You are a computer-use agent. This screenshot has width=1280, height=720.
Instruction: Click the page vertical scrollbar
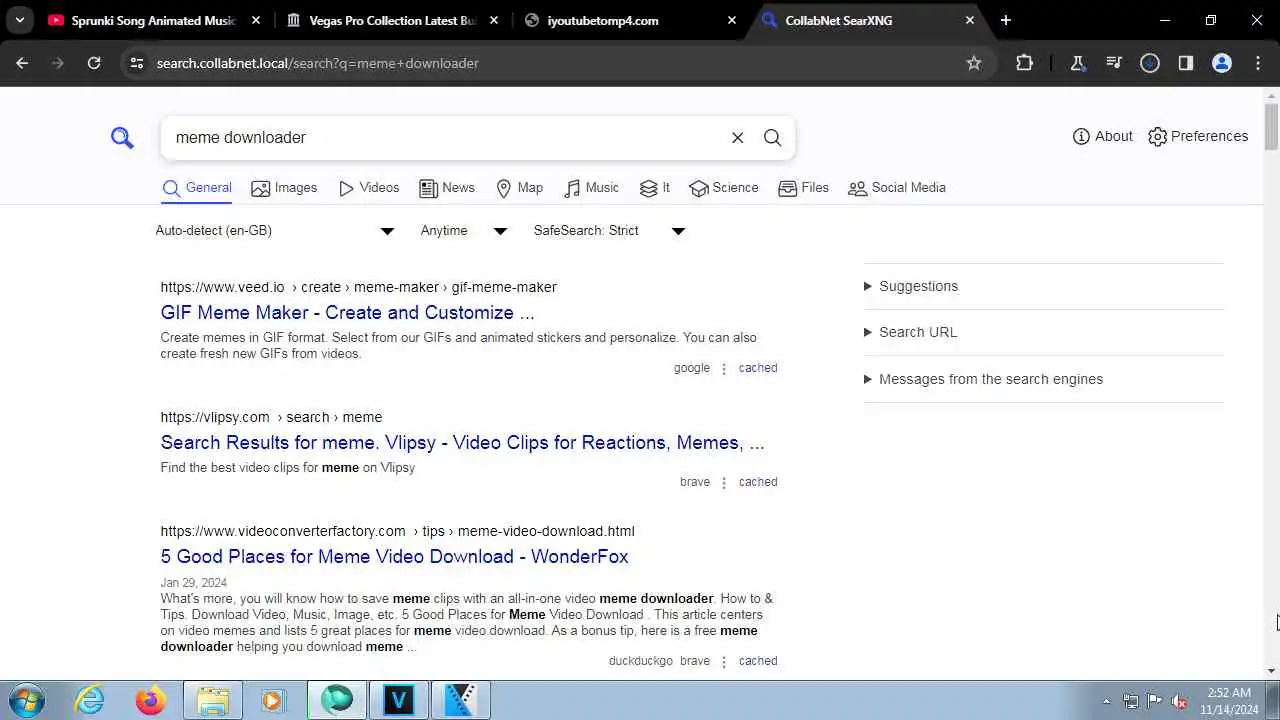[1271, 125]
